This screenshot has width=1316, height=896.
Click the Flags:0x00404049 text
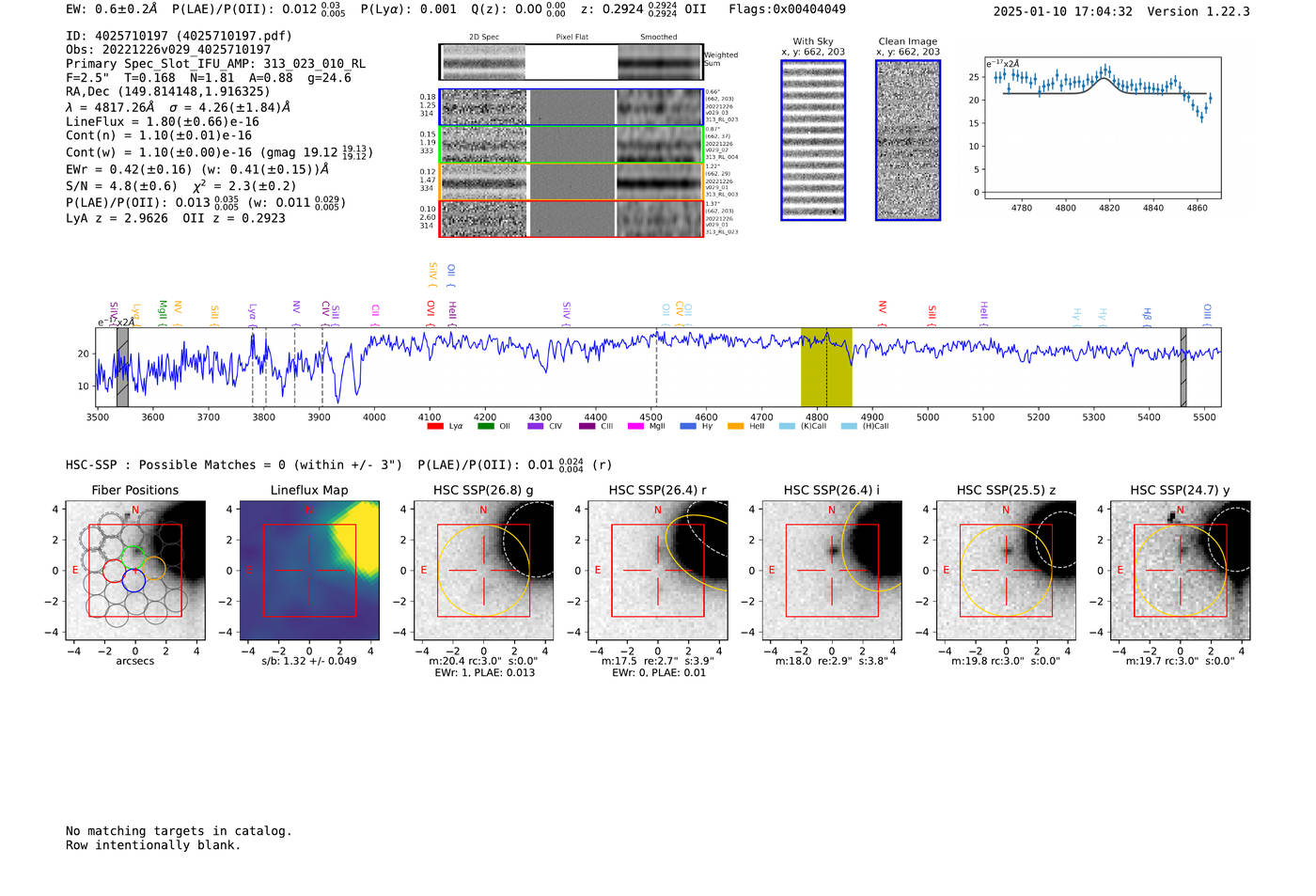(x=787, y=9)
